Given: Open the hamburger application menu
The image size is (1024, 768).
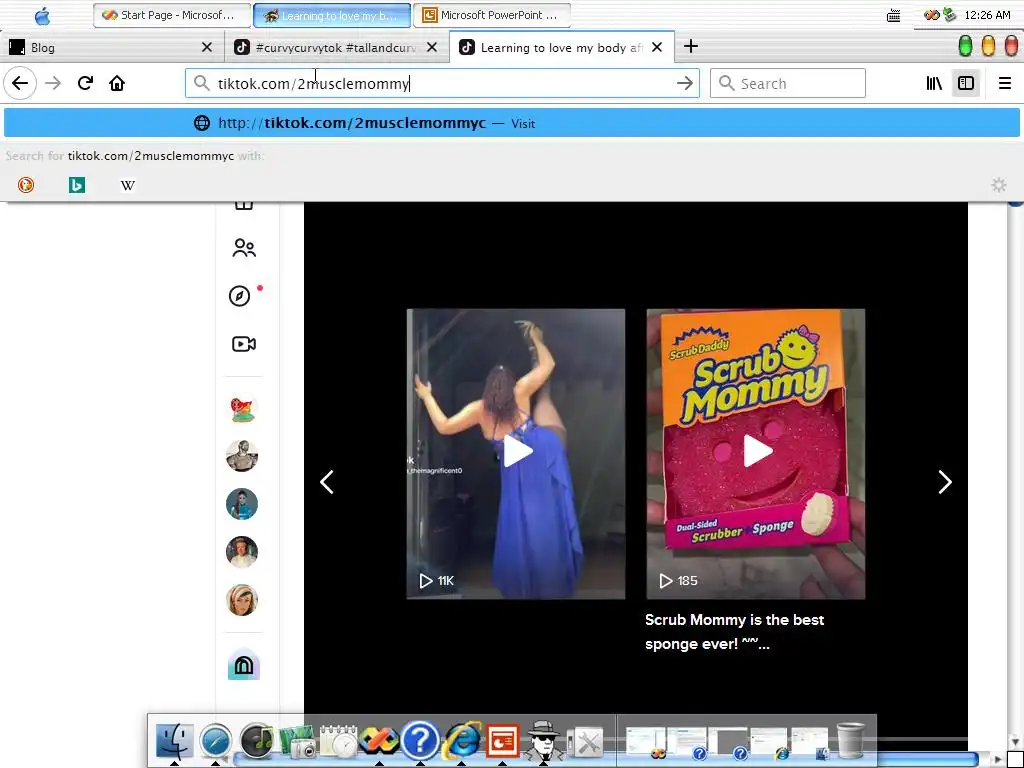Looking at the screenshot, I should [1004, 83].
